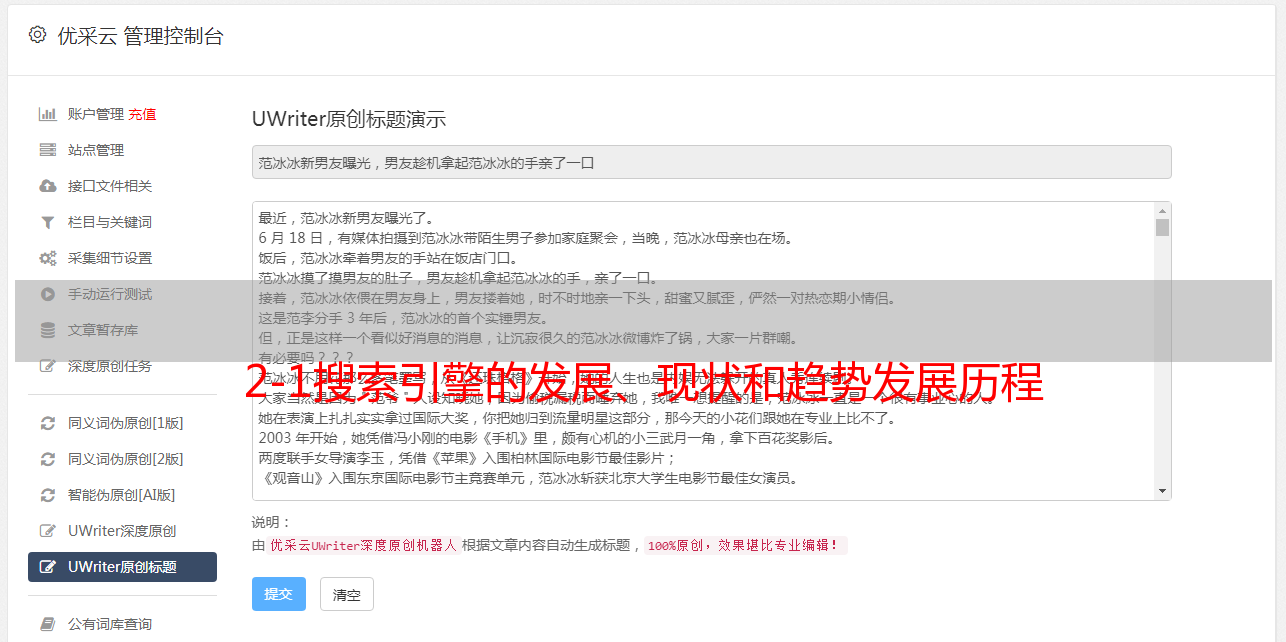Open 账户管理 menu item
This screenshot has height=642, width=1286.
click(96, 114)
